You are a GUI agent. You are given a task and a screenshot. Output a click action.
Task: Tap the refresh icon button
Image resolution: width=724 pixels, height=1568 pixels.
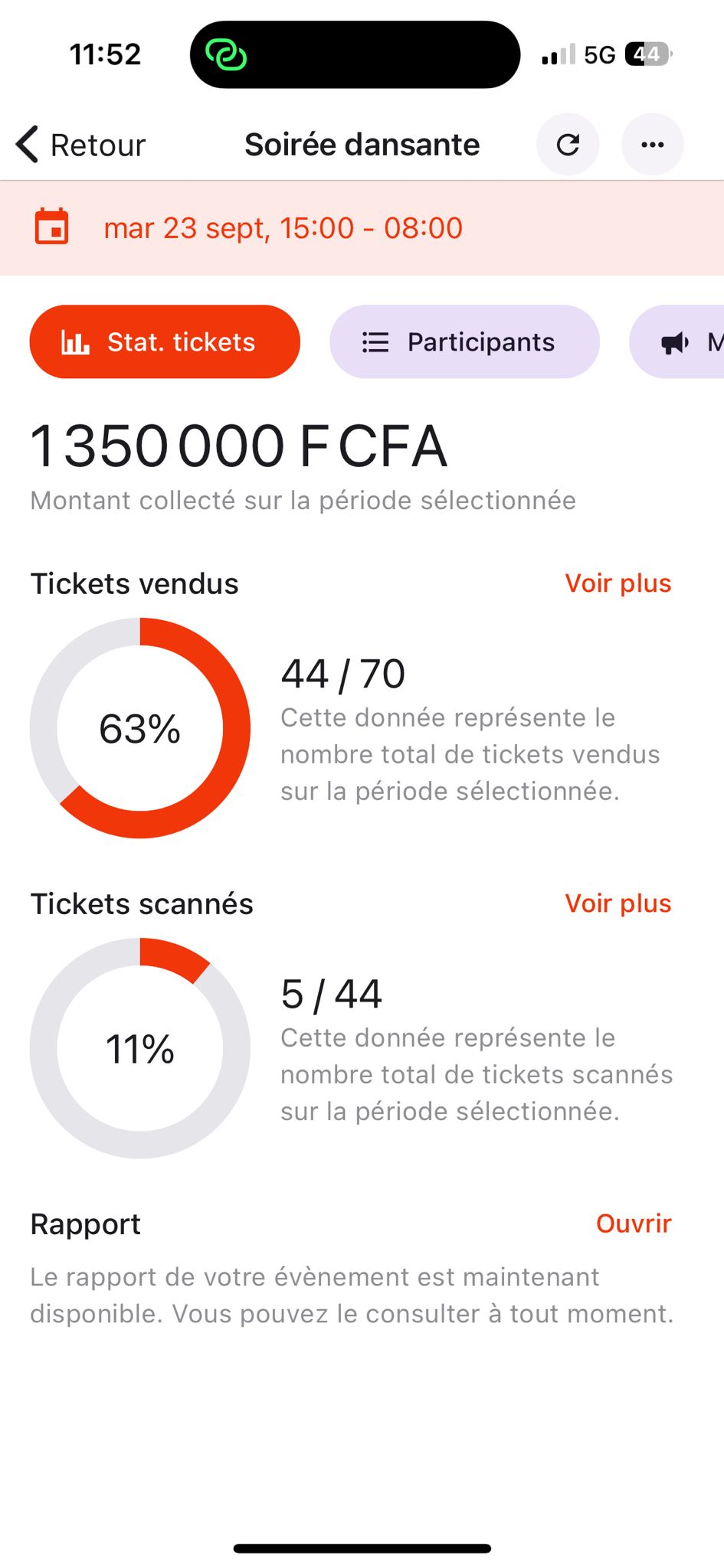(x=568, y=145)
